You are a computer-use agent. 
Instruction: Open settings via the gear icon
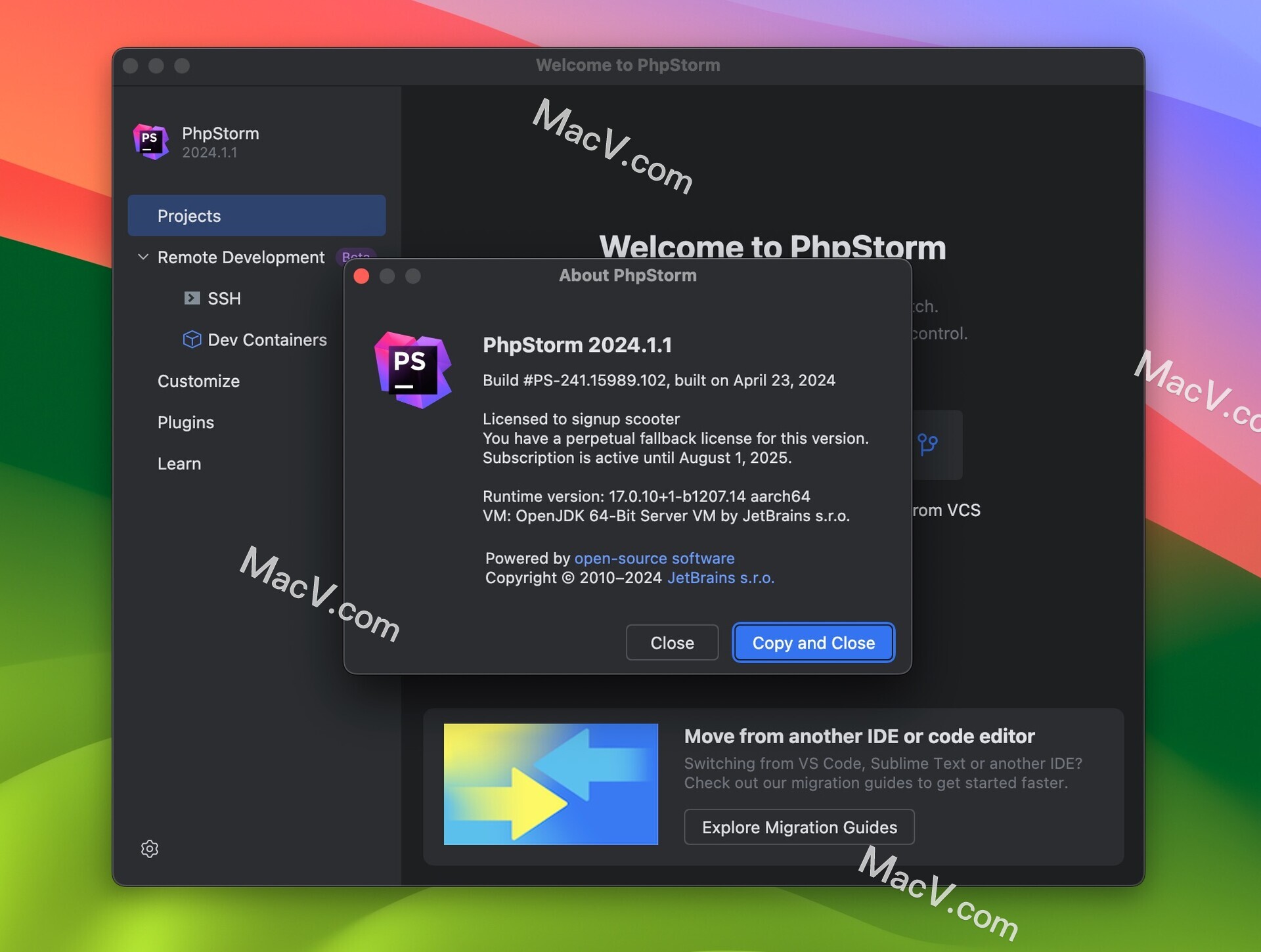tap(150, 849)
